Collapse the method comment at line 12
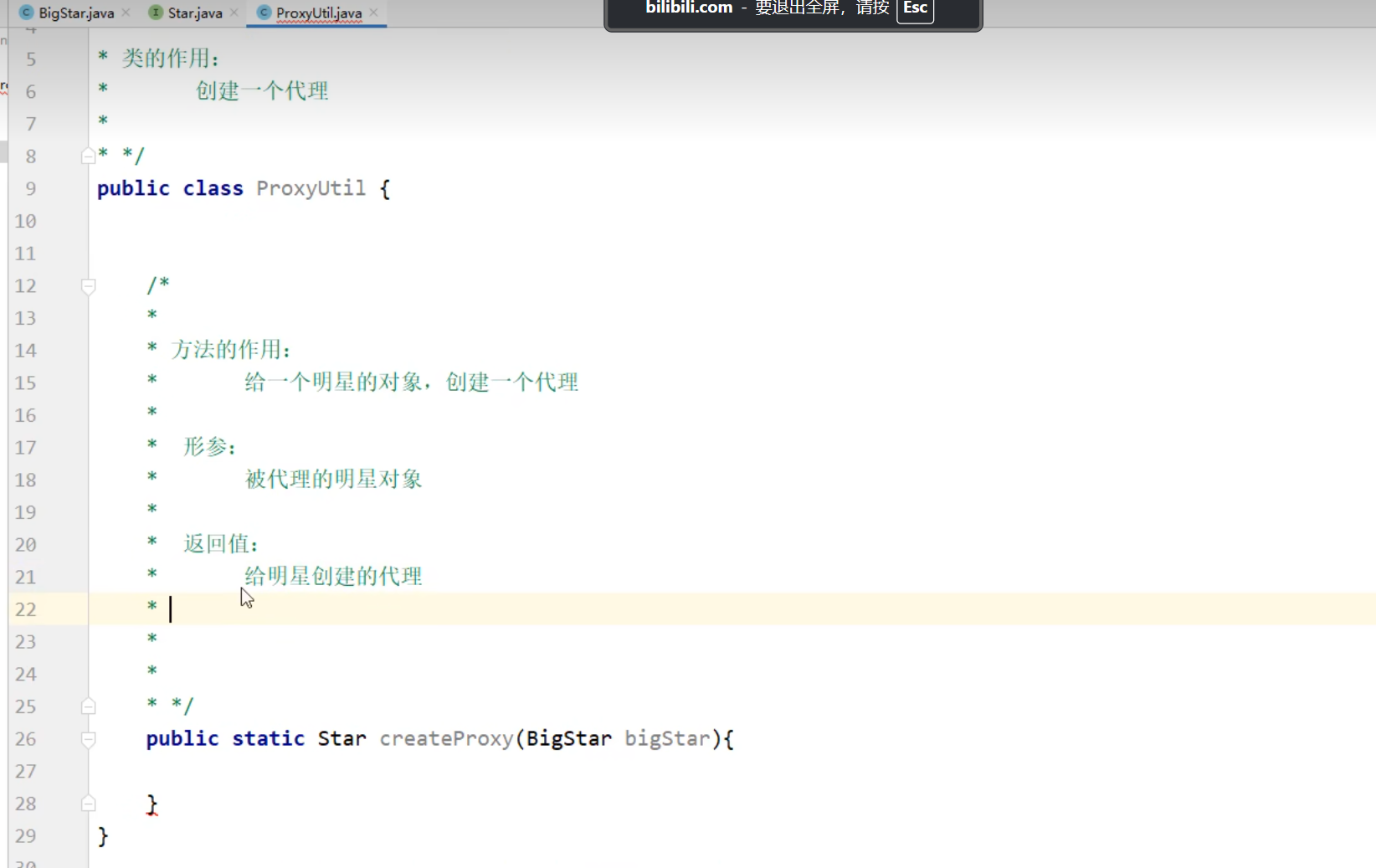The width and height of the screenshot is (1376, 868). [88, 286]
